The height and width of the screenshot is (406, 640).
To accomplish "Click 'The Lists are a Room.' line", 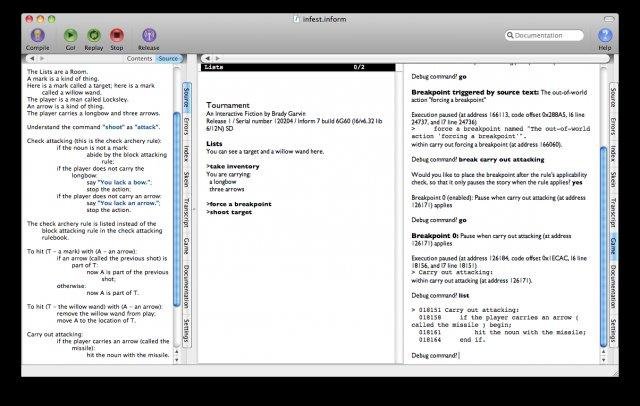I will pos(57,72).
